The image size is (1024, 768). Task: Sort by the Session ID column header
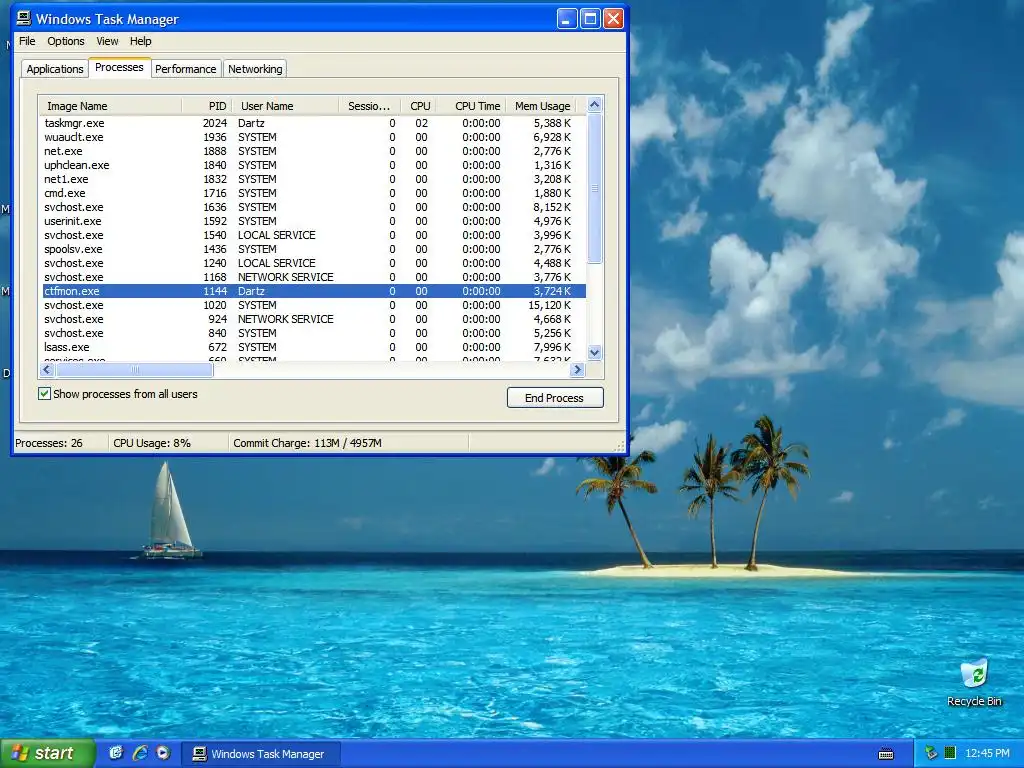(369, 106)
